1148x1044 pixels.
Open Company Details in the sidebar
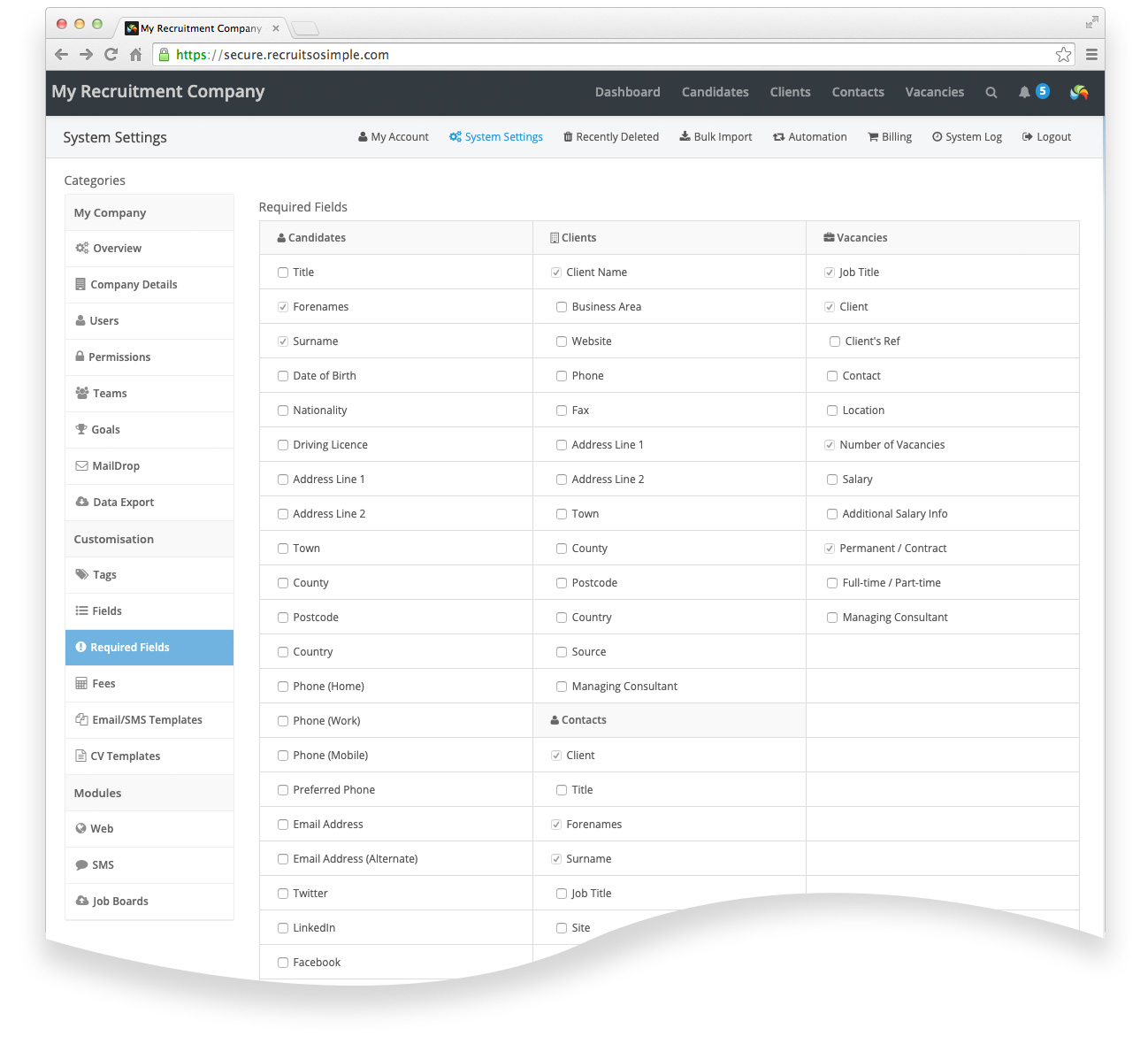click(x=149, y=285)
